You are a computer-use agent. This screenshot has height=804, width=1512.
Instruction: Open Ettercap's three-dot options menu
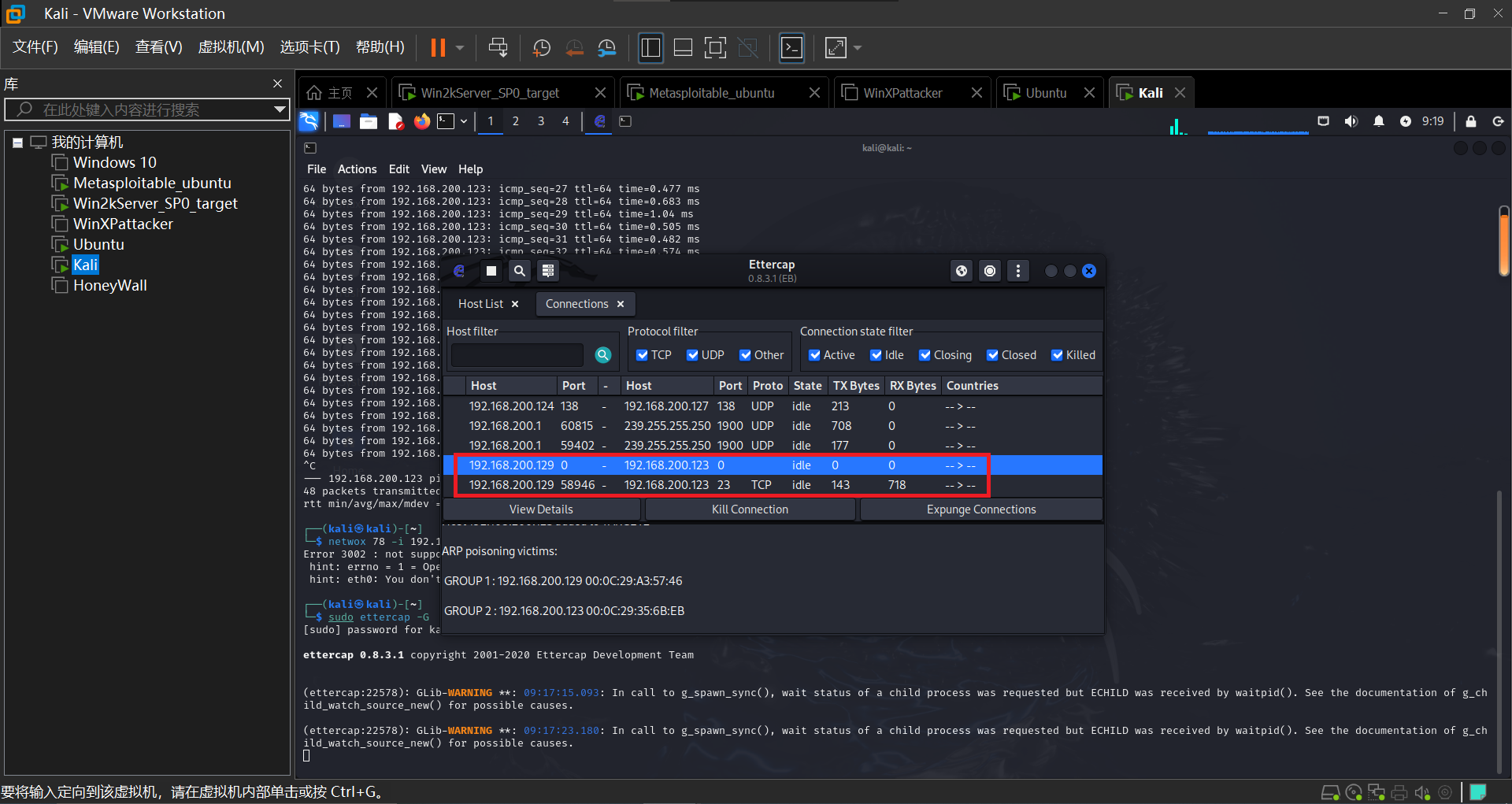coord(1018,271)
